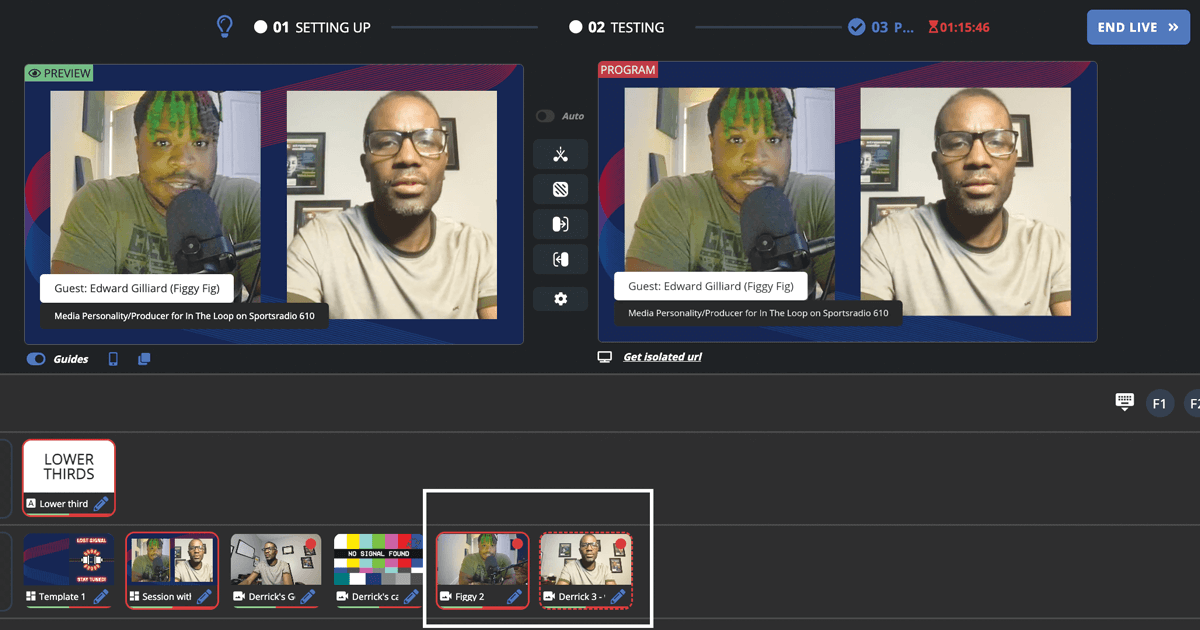This screenshot has width=1200, height=630.
Task: Click the fourth transition button above the gear
Action: click(x=560, y=259)
